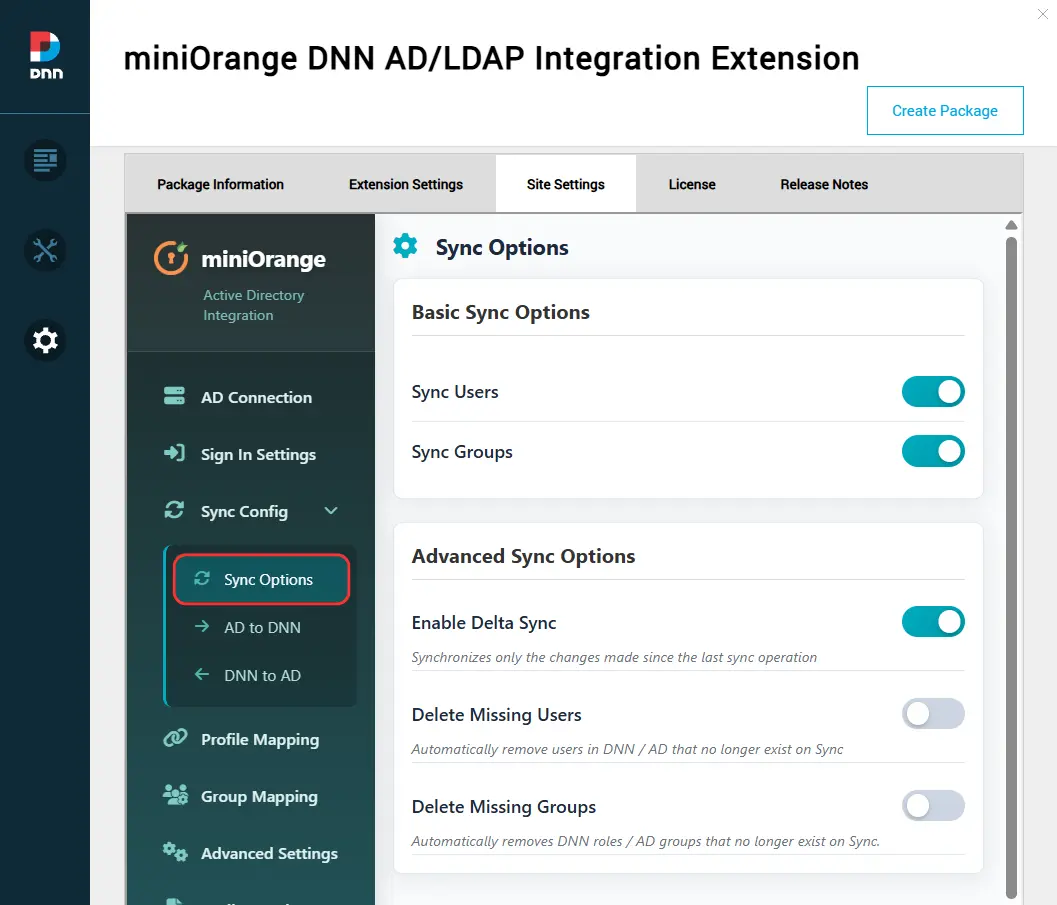Select AD to DNN submenu item
1057x905 pixels.
[262, 627]
